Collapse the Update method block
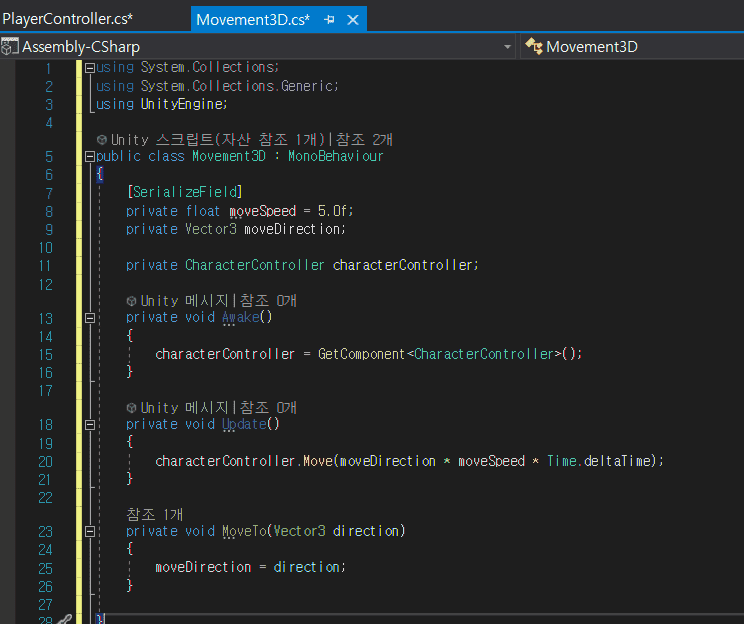The height and width of the screenshot is (624, 744). (90, 425)
